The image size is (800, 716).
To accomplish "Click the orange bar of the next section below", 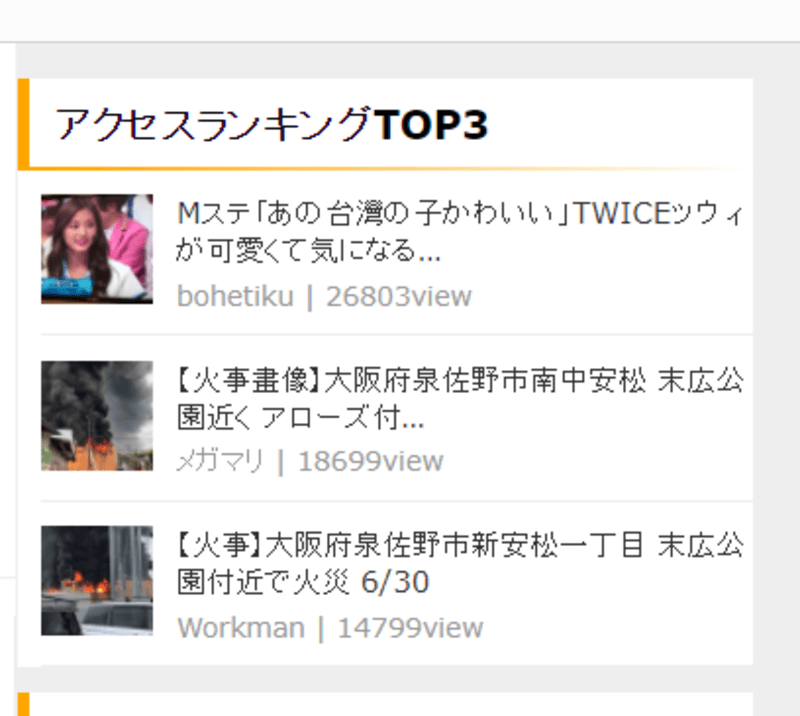I will pyautogui.click(x=23, y=704).
